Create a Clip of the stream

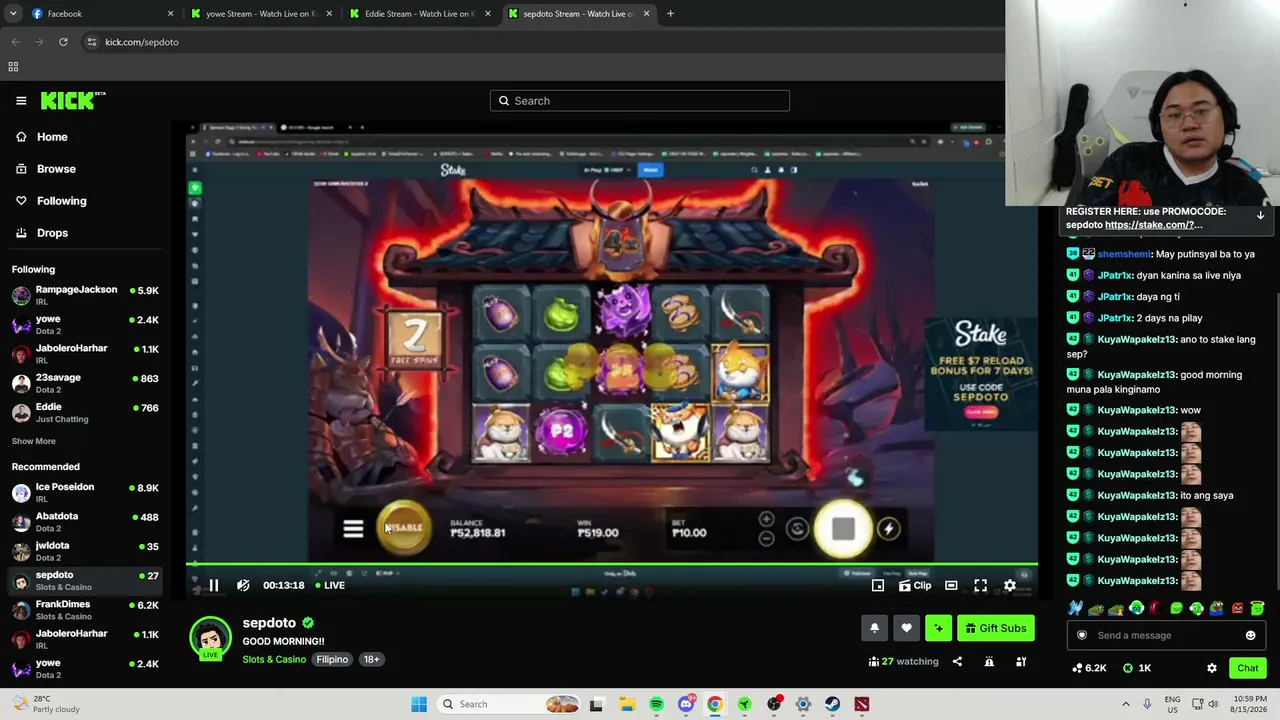[915, 585]
